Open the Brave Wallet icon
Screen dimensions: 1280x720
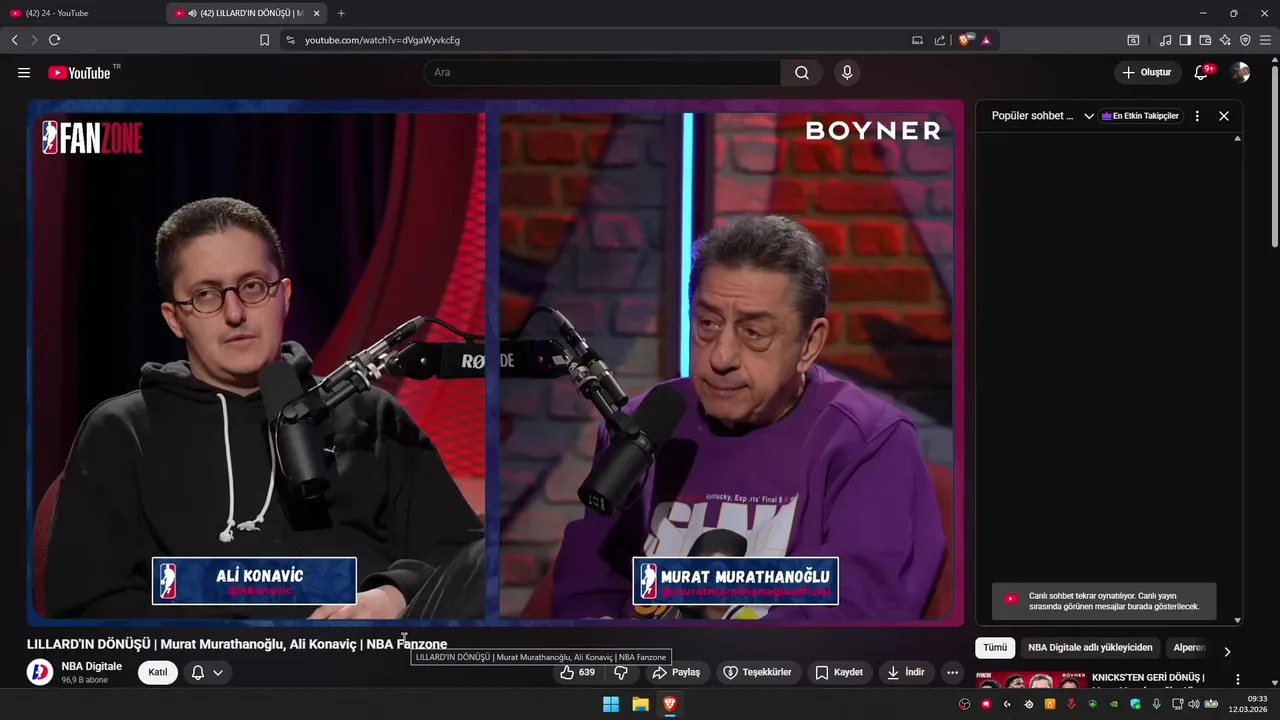point(1205,40)
